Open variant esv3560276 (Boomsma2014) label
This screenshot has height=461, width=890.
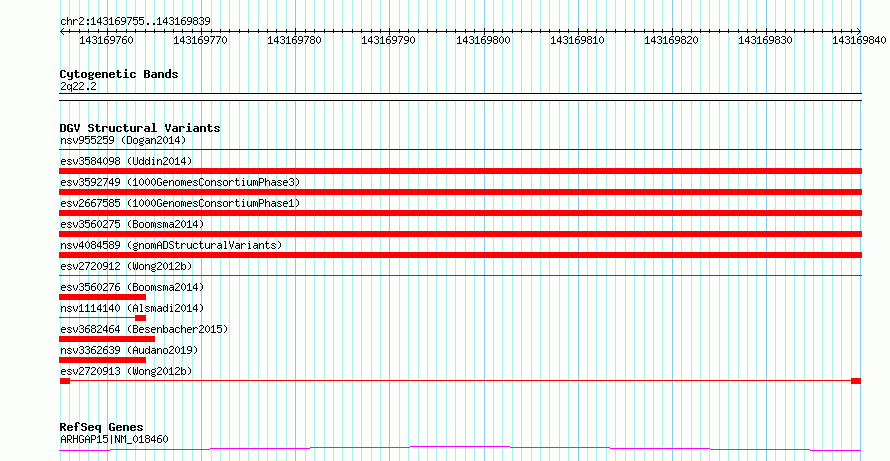coord(132,287)
